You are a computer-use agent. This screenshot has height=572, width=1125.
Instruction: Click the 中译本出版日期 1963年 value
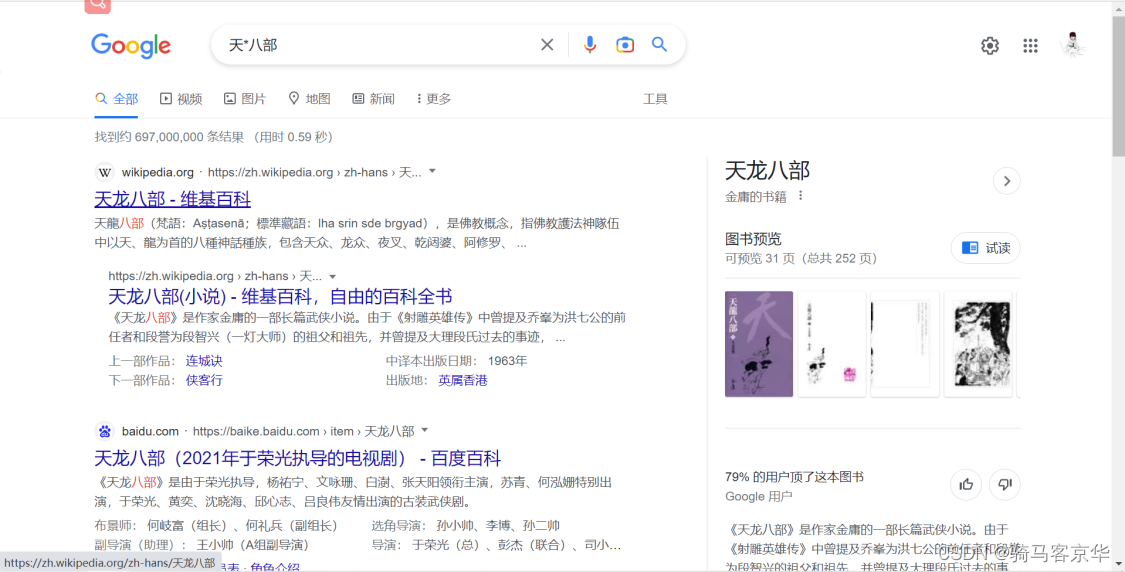[507, 361]
